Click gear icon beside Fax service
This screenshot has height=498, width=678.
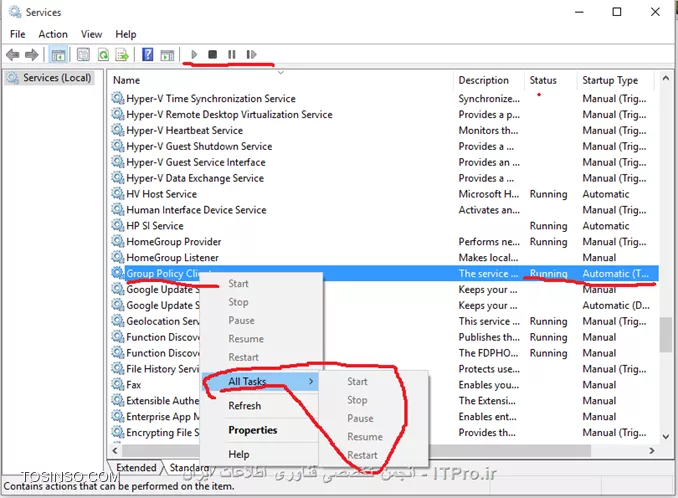pyautogui.click(x=117, y=384)
